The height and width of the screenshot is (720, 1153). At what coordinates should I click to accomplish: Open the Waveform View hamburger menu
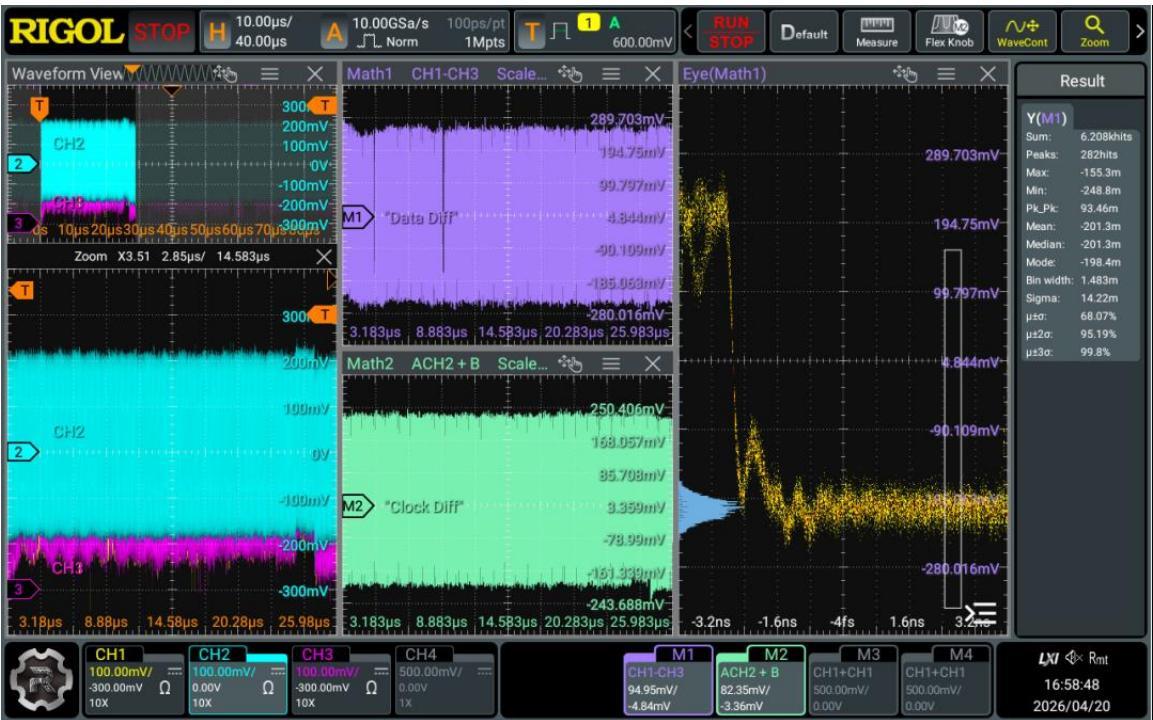pos(270,74)
